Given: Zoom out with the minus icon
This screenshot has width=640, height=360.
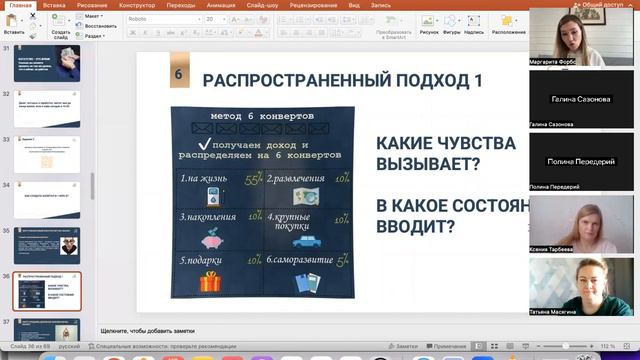Looking at the screenshot, I should coord(538,346).
